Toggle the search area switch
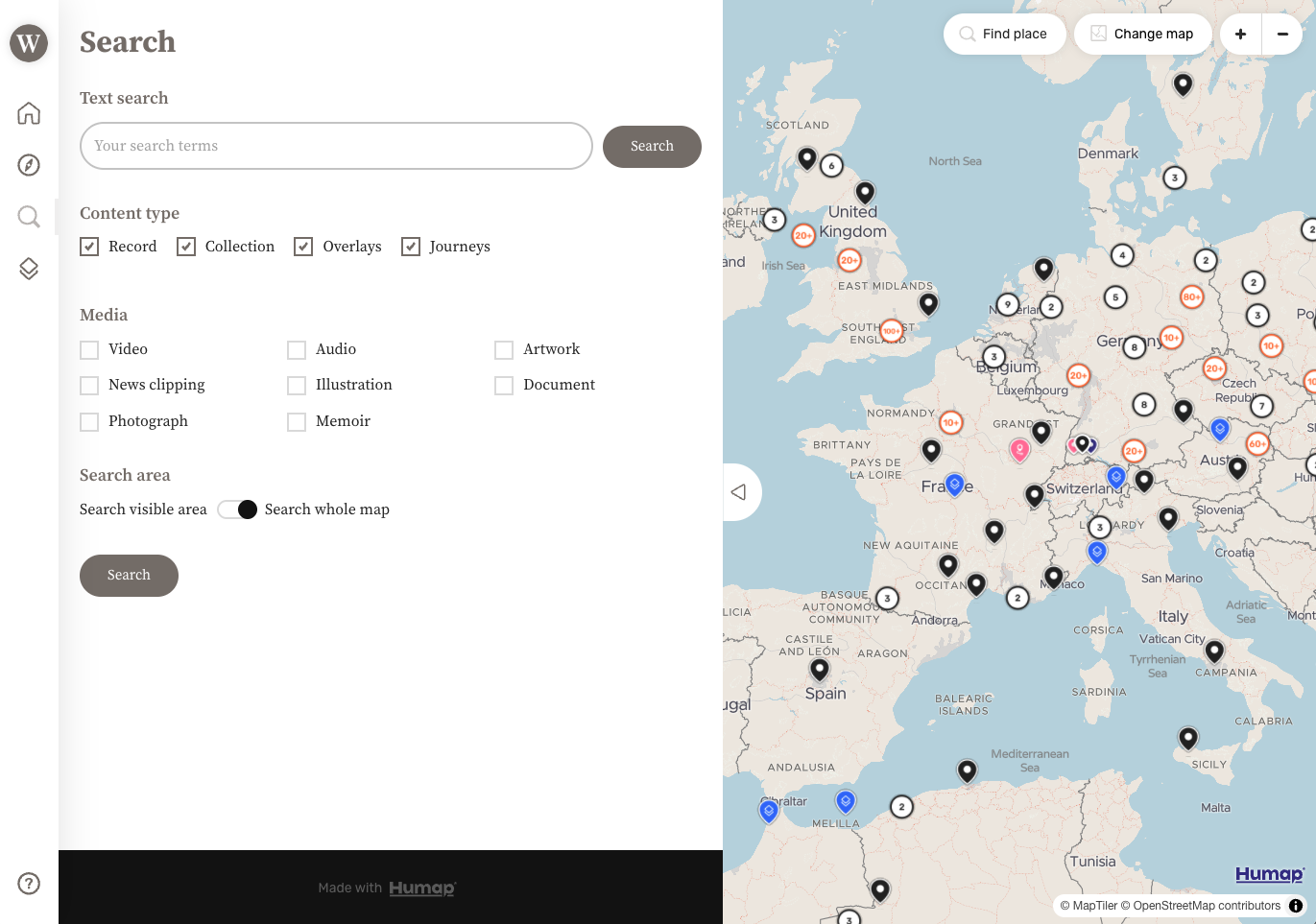The image size is (1316, 924). (237, 509)
